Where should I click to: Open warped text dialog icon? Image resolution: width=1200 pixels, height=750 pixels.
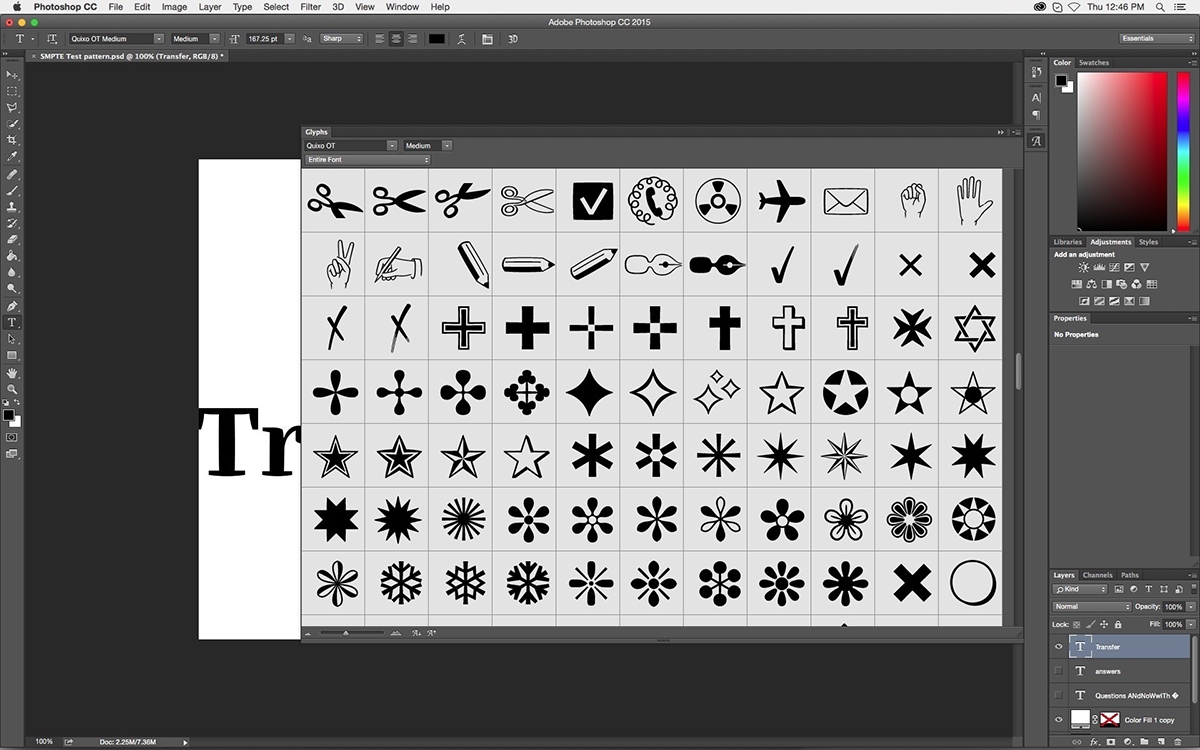[x=461, y=39]
